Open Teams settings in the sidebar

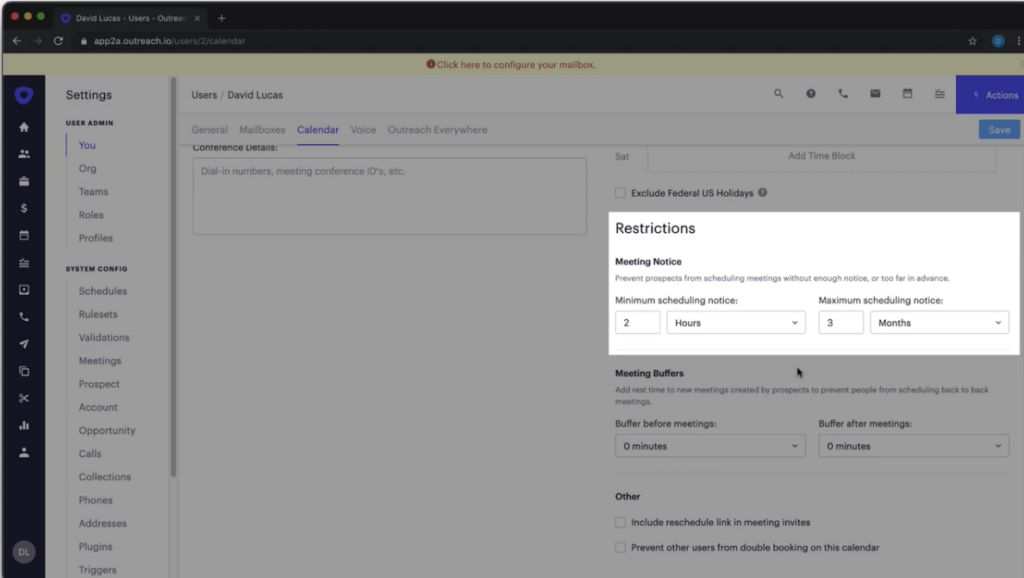click(x=93, y=191)
